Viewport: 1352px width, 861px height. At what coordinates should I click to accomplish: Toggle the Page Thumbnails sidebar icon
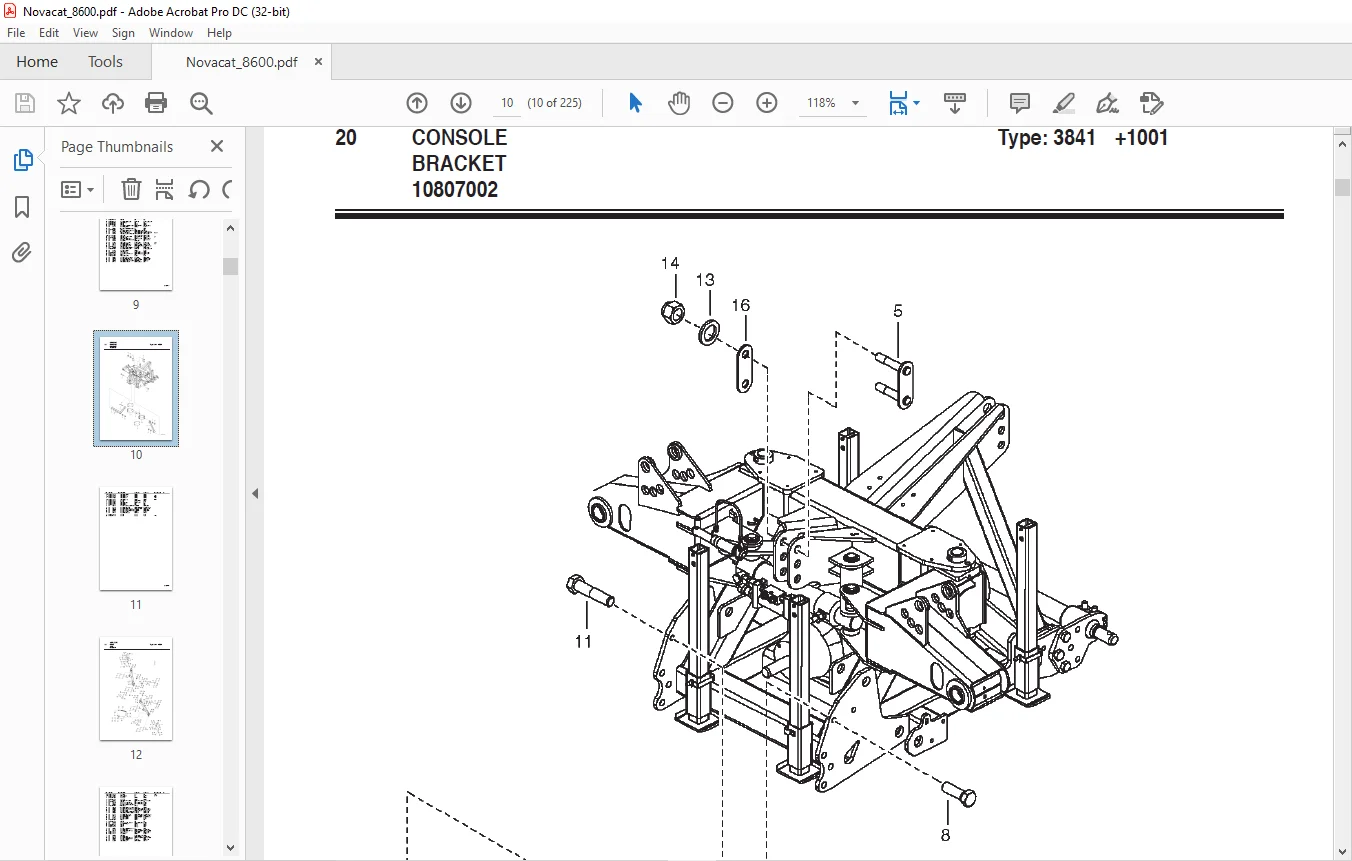[22, 160]
